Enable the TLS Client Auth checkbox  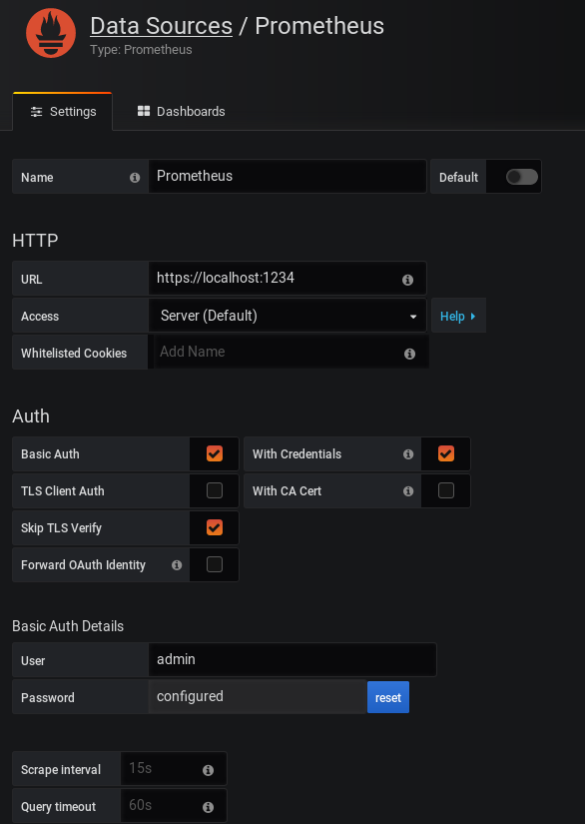coord(214,490)
